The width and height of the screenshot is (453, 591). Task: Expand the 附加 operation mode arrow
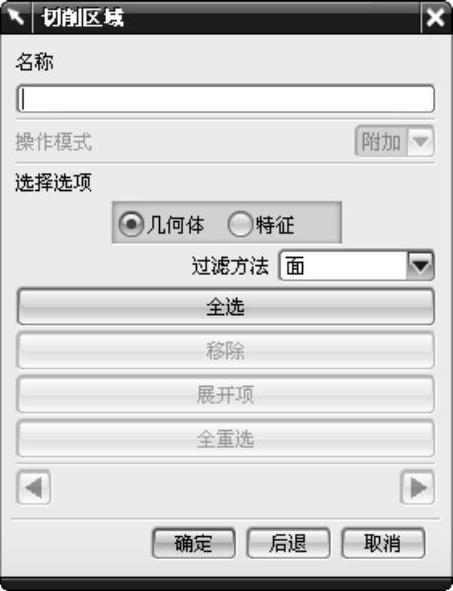(x=420, y=142)
